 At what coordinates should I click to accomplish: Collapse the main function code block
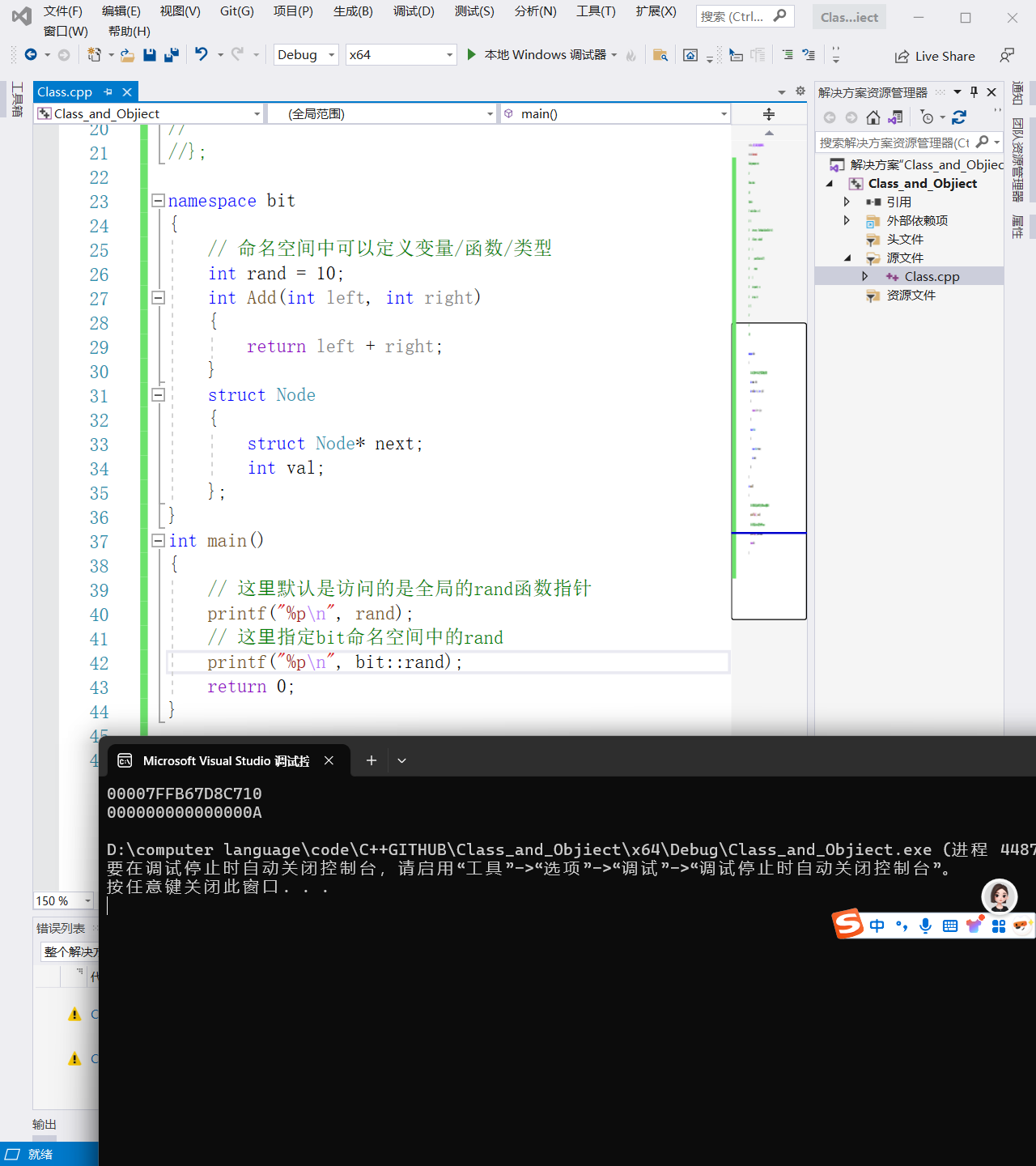tap(159, 540)
